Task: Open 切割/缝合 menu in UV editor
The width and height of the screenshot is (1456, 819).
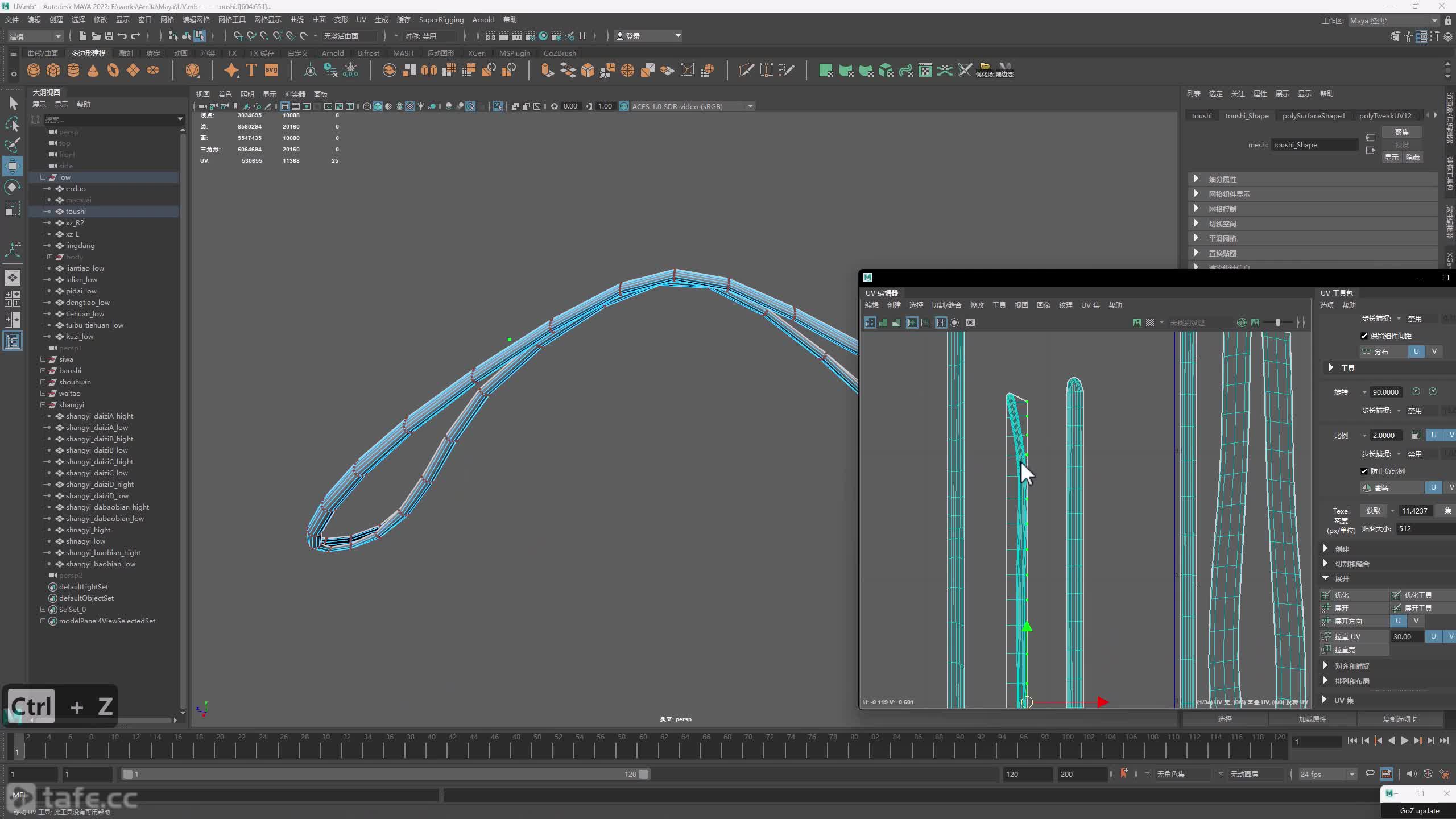Action: 946,305
